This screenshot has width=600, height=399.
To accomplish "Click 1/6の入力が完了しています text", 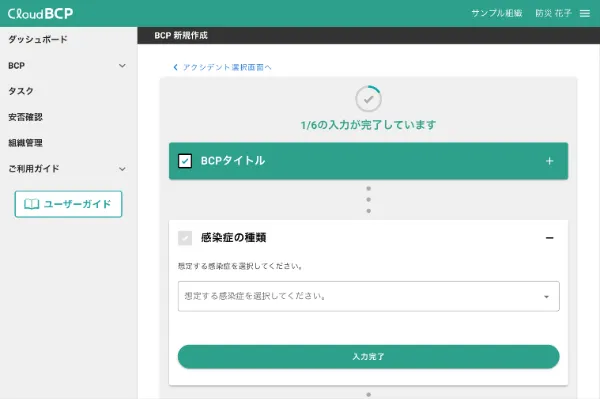I will click(368, 125).
